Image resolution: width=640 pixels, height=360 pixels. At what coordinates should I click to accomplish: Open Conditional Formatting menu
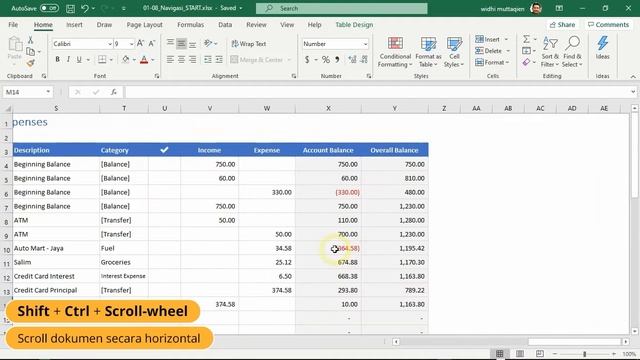(x=395, y=52)
